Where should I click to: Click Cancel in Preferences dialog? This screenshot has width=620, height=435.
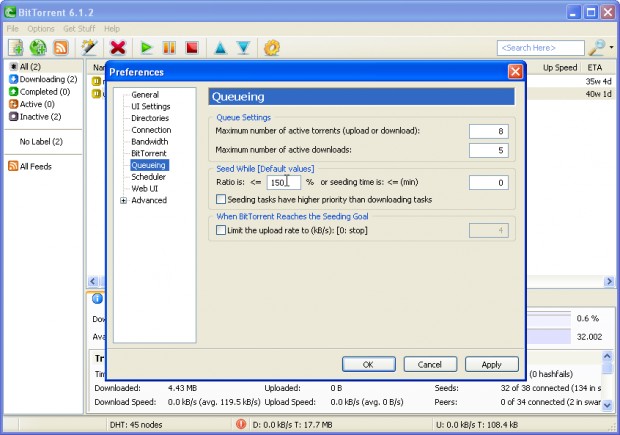(x=430, y=364)
